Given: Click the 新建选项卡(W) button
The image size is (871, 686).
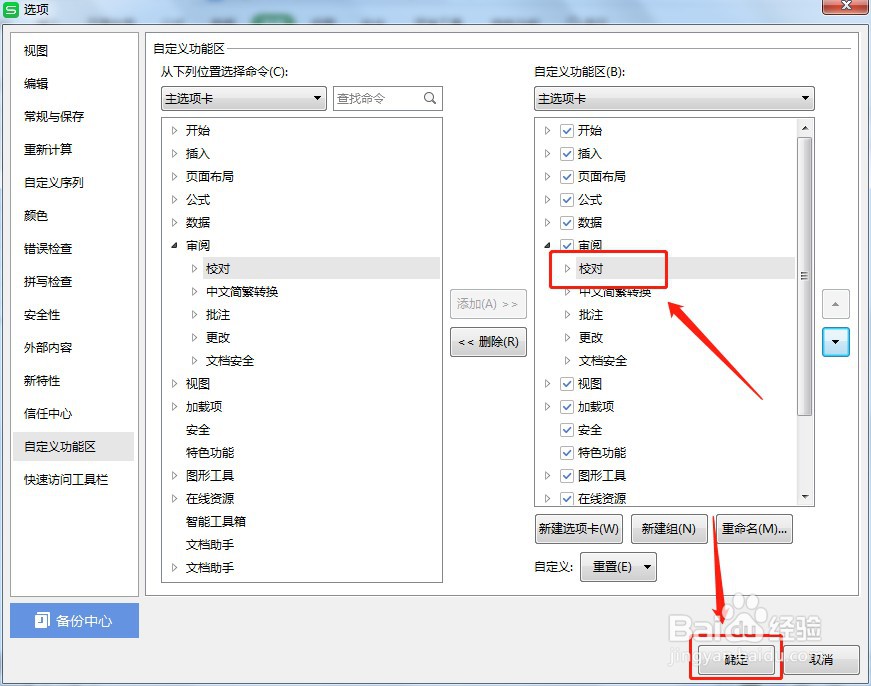Looking at the screenshot, I should [578, 529].
